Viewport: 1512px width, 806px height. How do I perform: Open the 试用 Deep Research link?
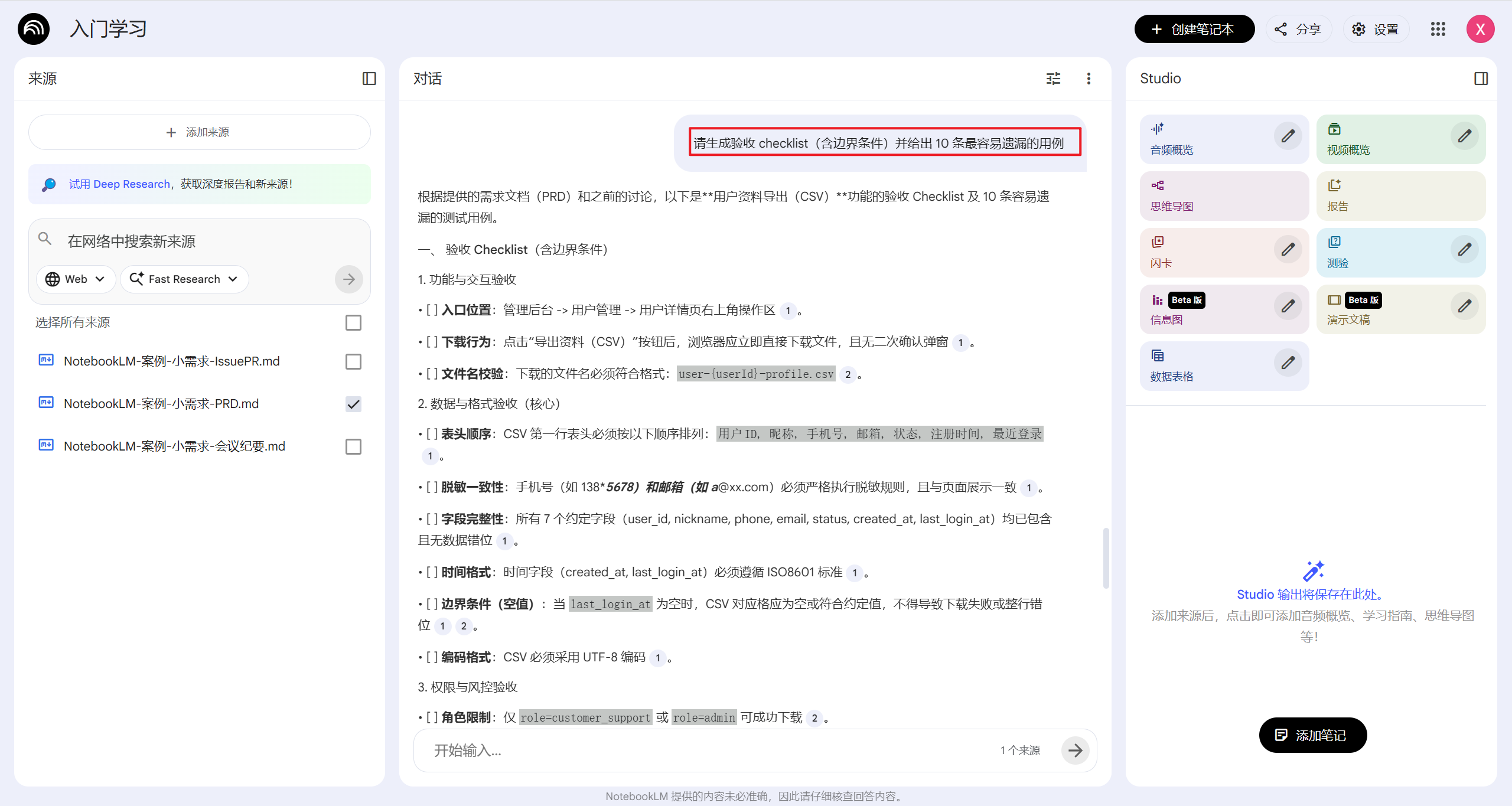coord(119,184)
